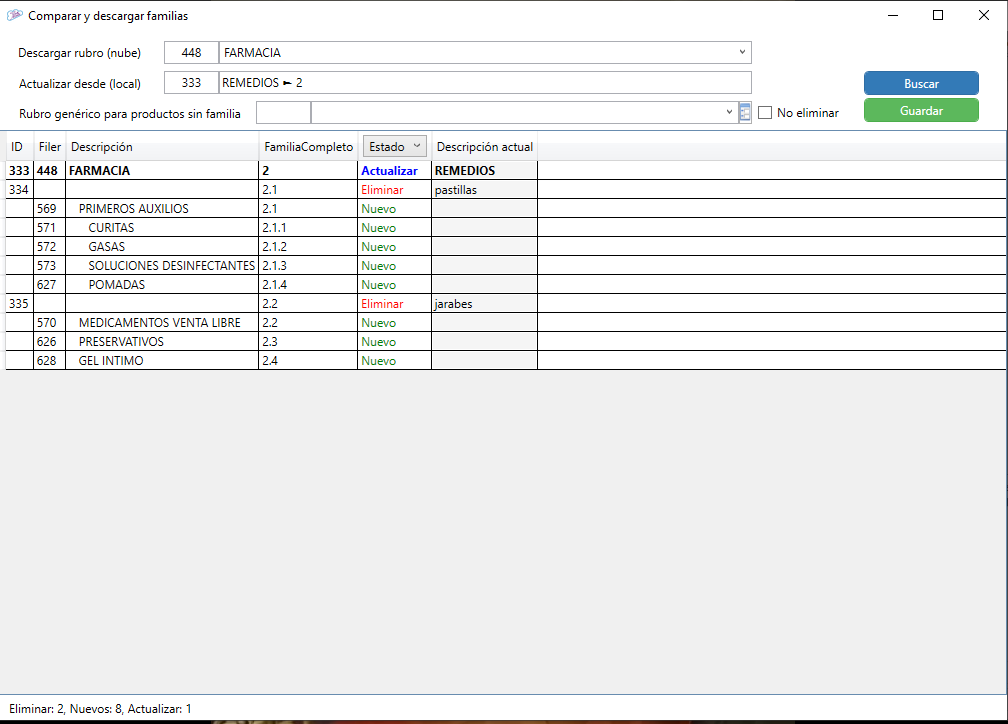Screen dimensions: 1008x724
Task: Close the Comparar y descargar familias window
Action: pyautogui.click(x=984, y=15)
